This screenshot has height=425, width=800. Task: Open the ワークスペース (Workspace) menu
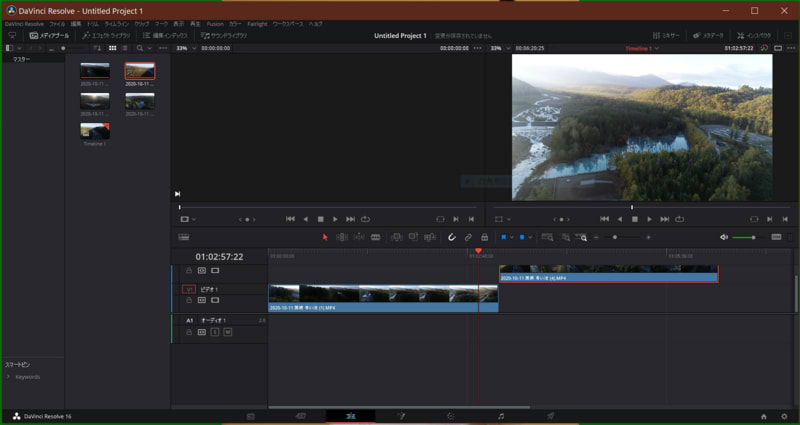click(288, 24)
